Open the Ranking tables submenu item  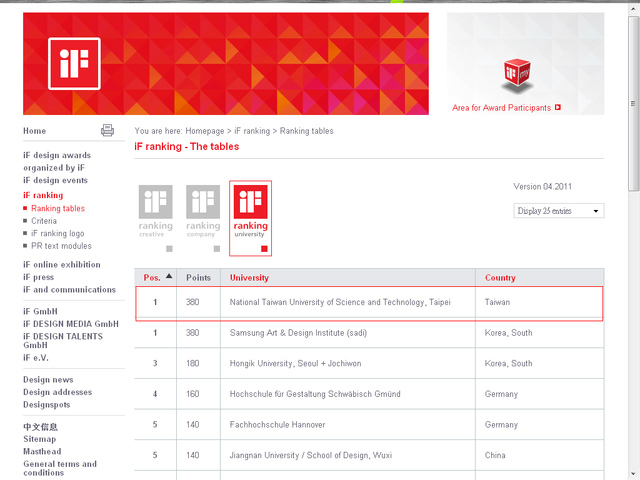point(58,208)
